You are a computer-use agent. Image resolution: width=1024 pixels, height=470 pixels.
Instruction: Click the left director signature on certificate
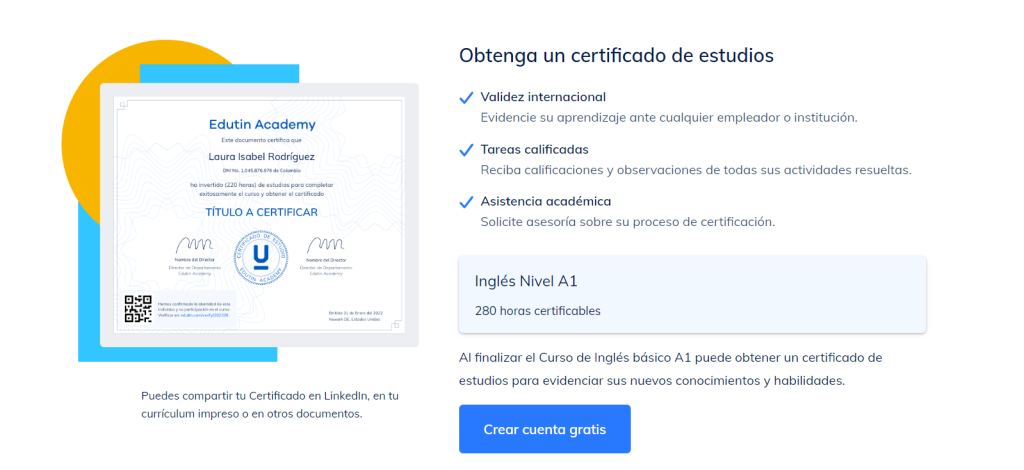coord(194,245)
